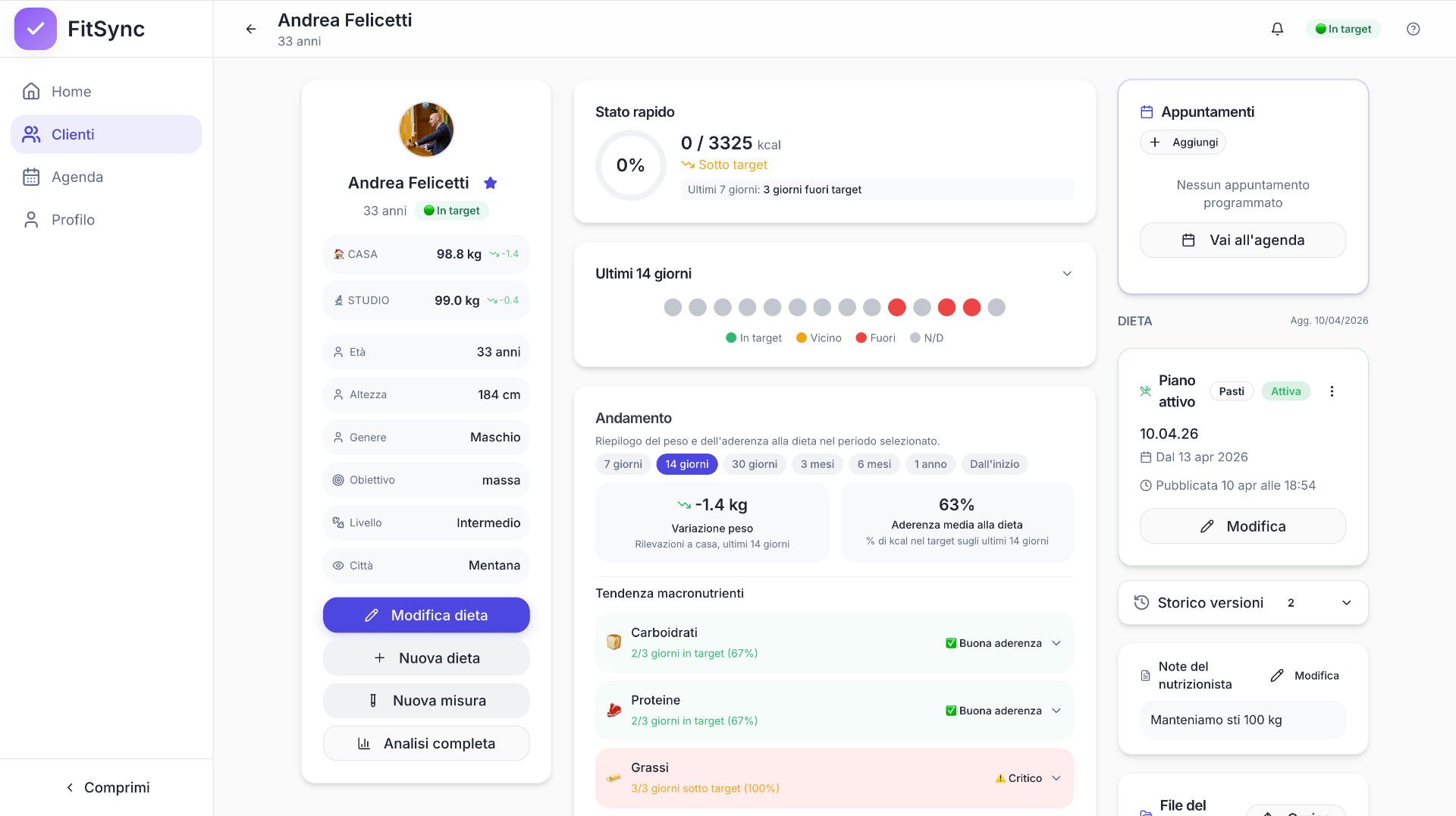Click the Città eye icon
Viewport: 1456px width, 816px height.
pos(338,566)
